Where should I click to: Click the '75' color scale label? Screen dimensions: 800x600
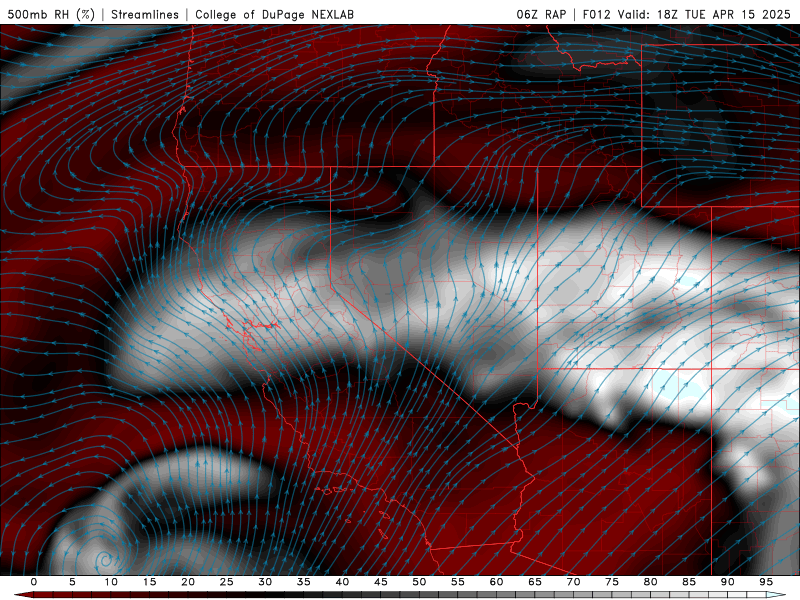tap(612, 582)
